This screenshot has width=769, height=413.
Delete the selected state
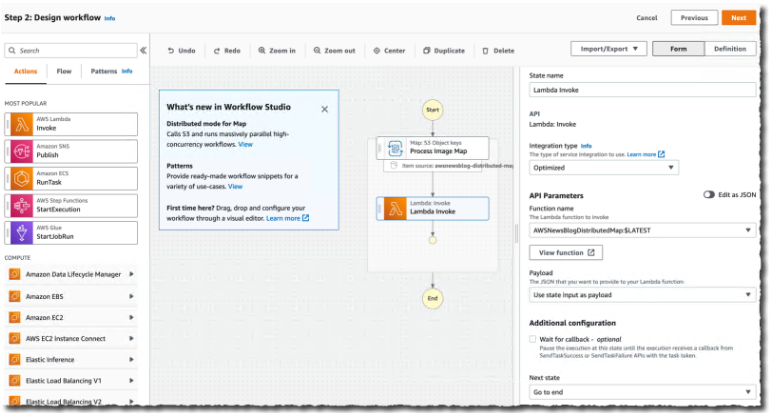[x=498, y=50]
